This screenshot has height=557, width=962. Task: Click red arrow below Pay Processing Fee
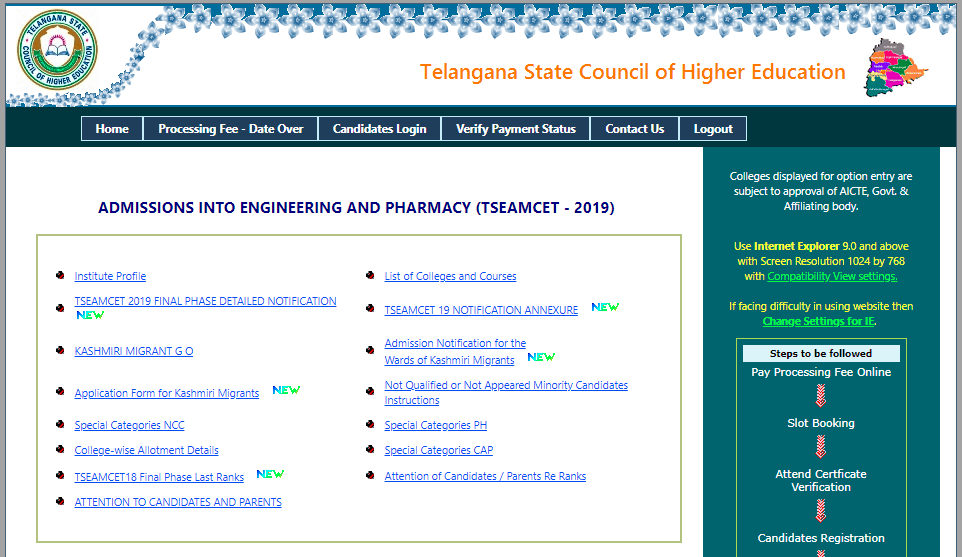tap(821, 394)
